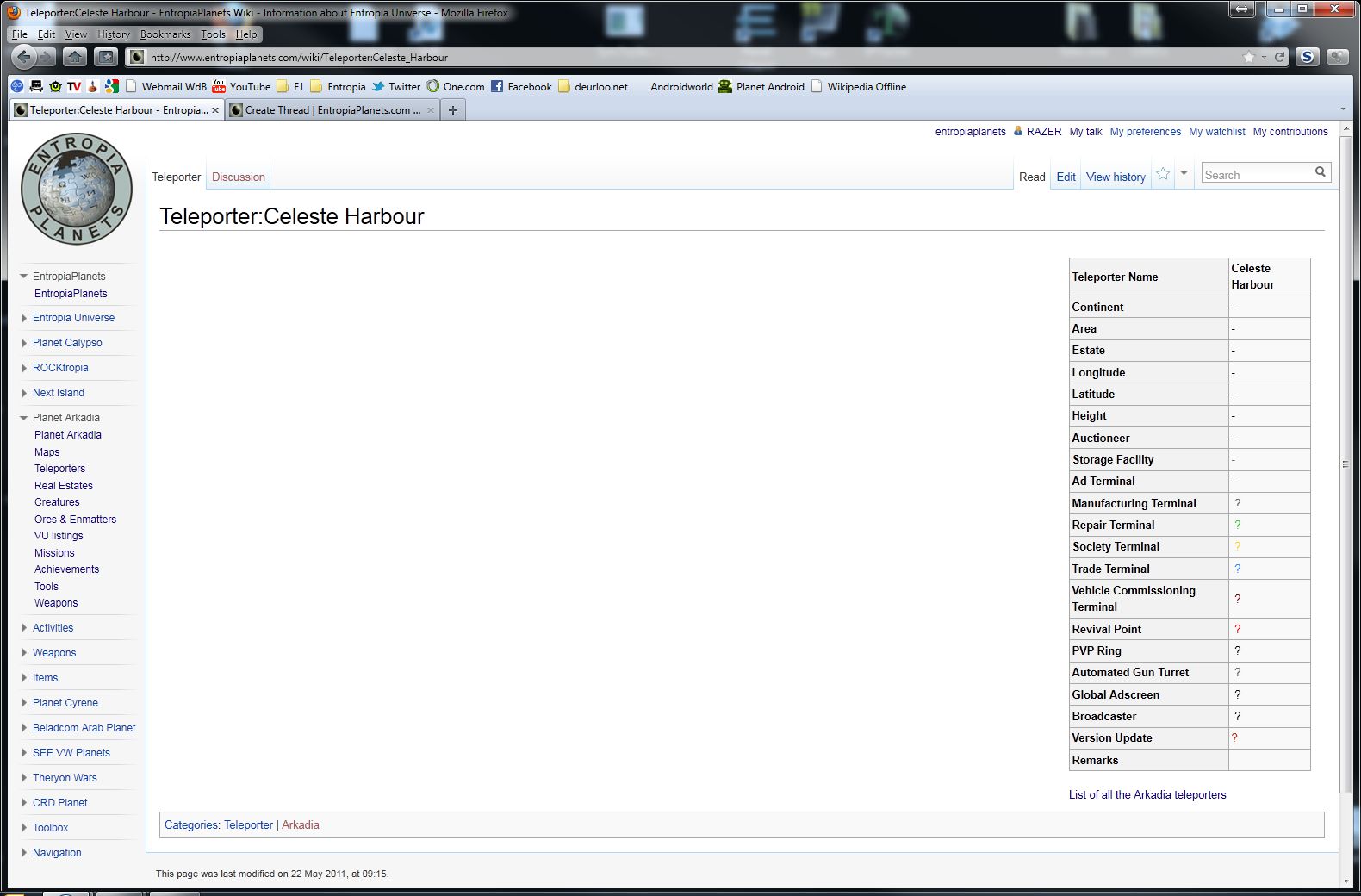
Task: Expand the ROCKtropia sidebar section
Action: click(24, 368)
